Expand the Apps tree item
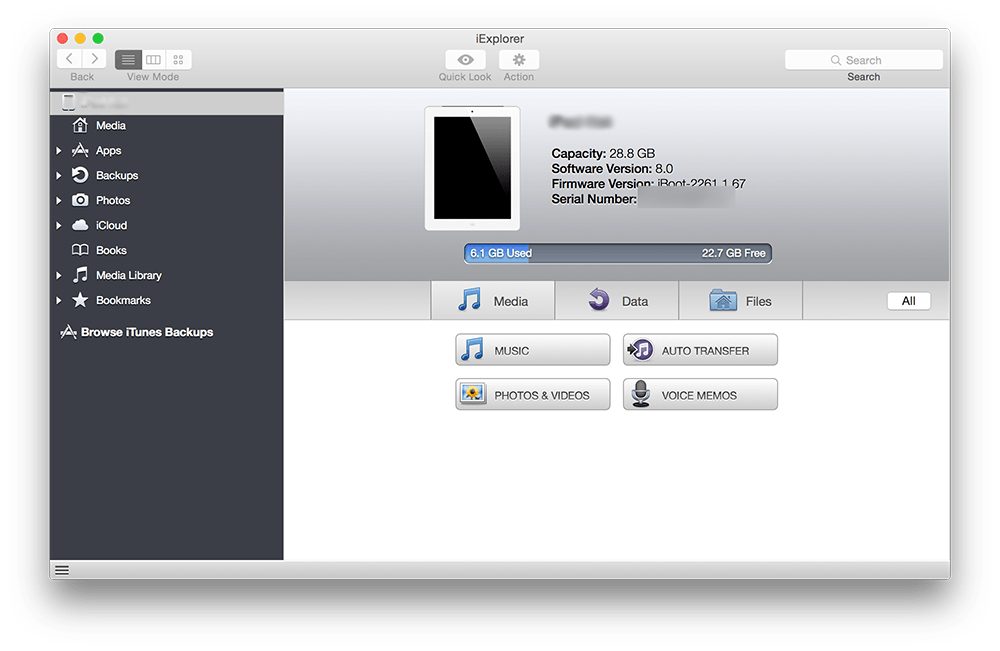This screenshot has width=1000, height=651. click(59, 150)
